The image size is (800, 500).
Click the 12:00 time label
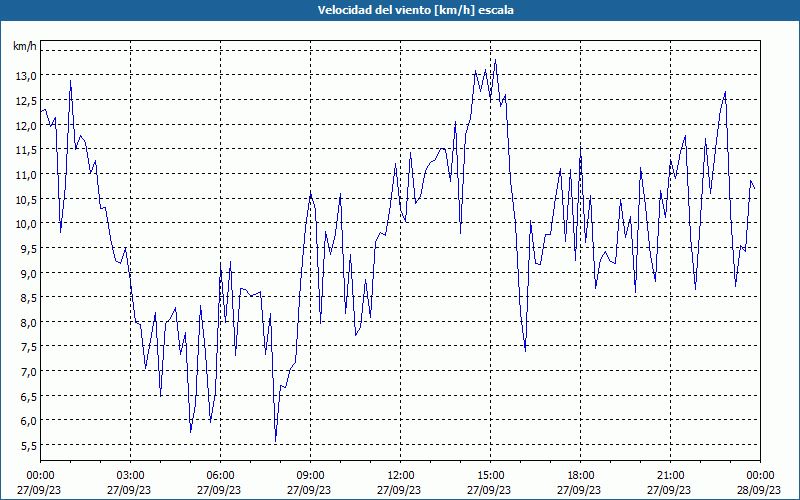click(401, 476)
